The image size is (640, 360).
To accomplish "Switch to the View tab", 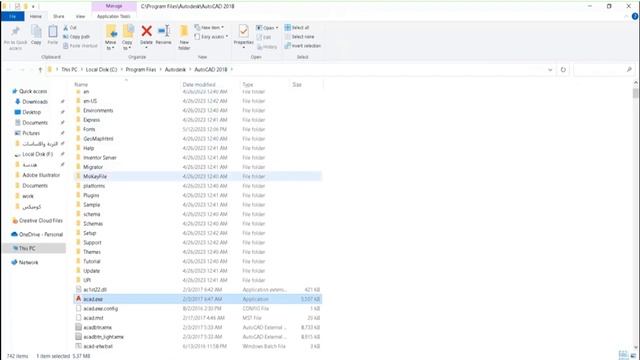I will (x=80, y=16).
